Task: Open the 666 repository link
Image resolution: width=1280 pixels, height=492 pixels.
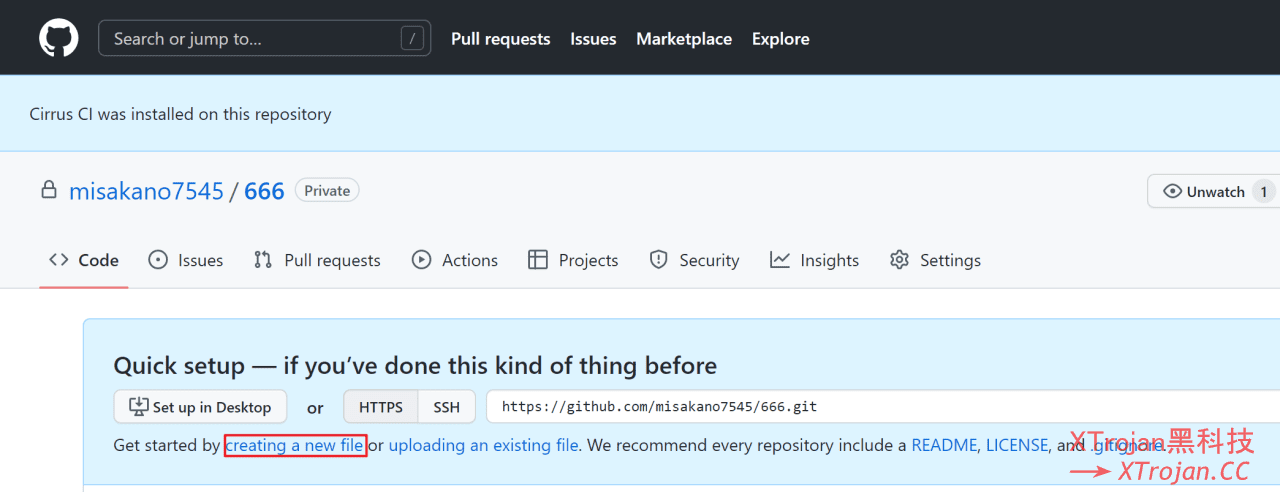Action: pos(264,191)
